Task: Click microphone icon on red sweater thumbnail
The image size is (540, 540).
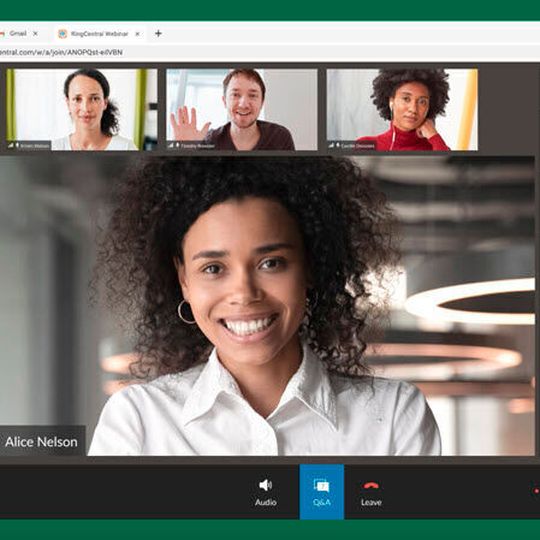Action: click(338, 145)
